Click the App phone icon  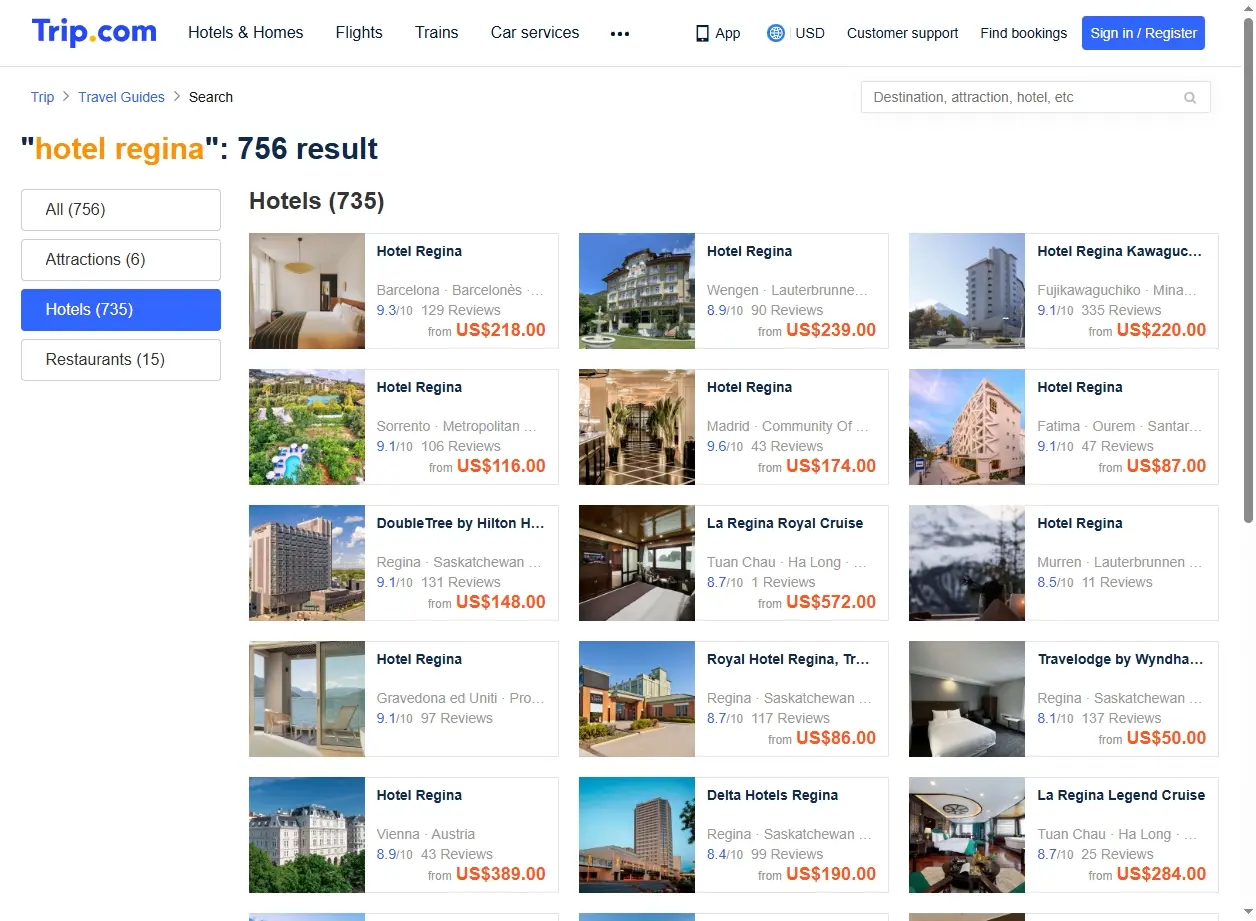[702, 33]
